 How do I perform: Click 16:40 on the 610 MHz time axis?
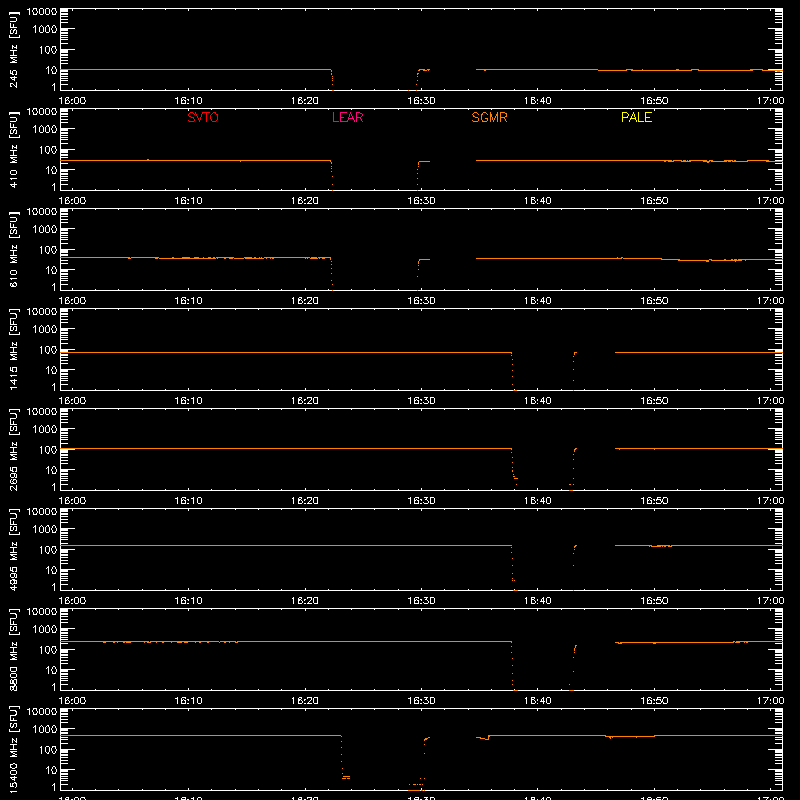pos(538,301)
